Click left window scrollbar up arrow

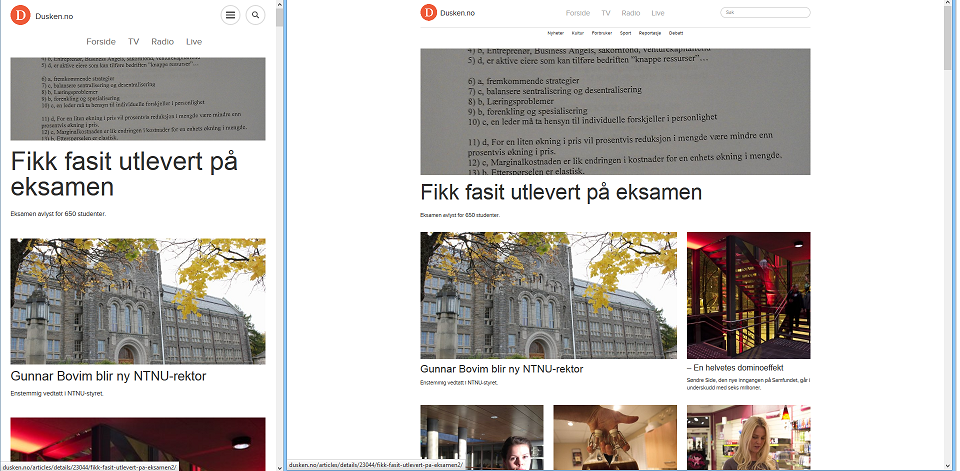(x=279, y=4)
